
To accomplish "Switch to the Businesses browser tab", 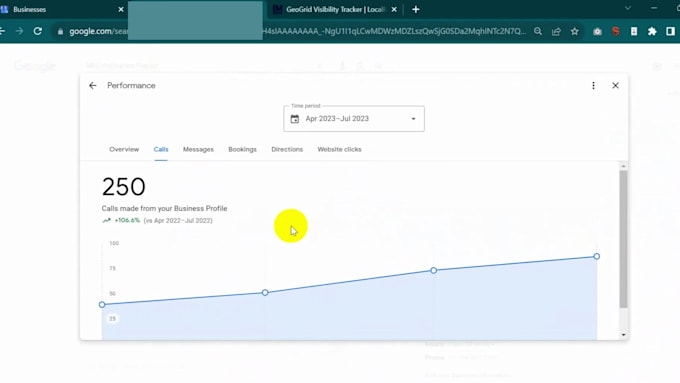I will 61,9.
